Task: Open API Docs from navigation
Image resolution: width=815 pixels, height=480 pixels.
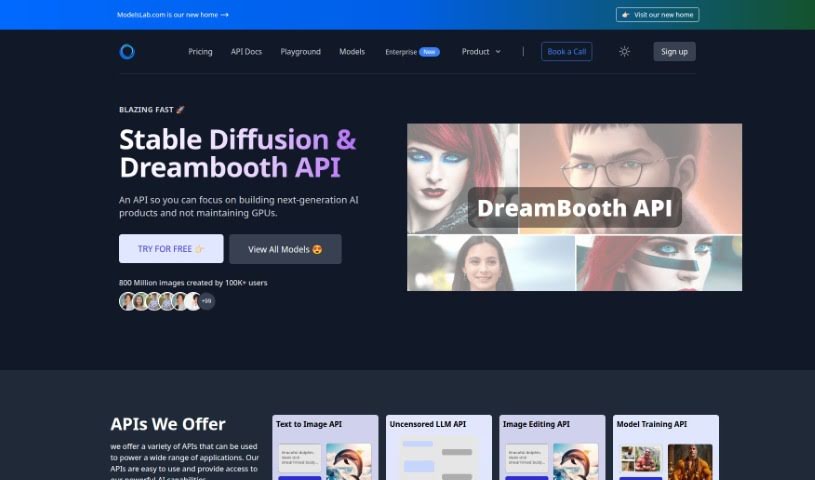Action: pyautogui.click(x=246, y=51)
